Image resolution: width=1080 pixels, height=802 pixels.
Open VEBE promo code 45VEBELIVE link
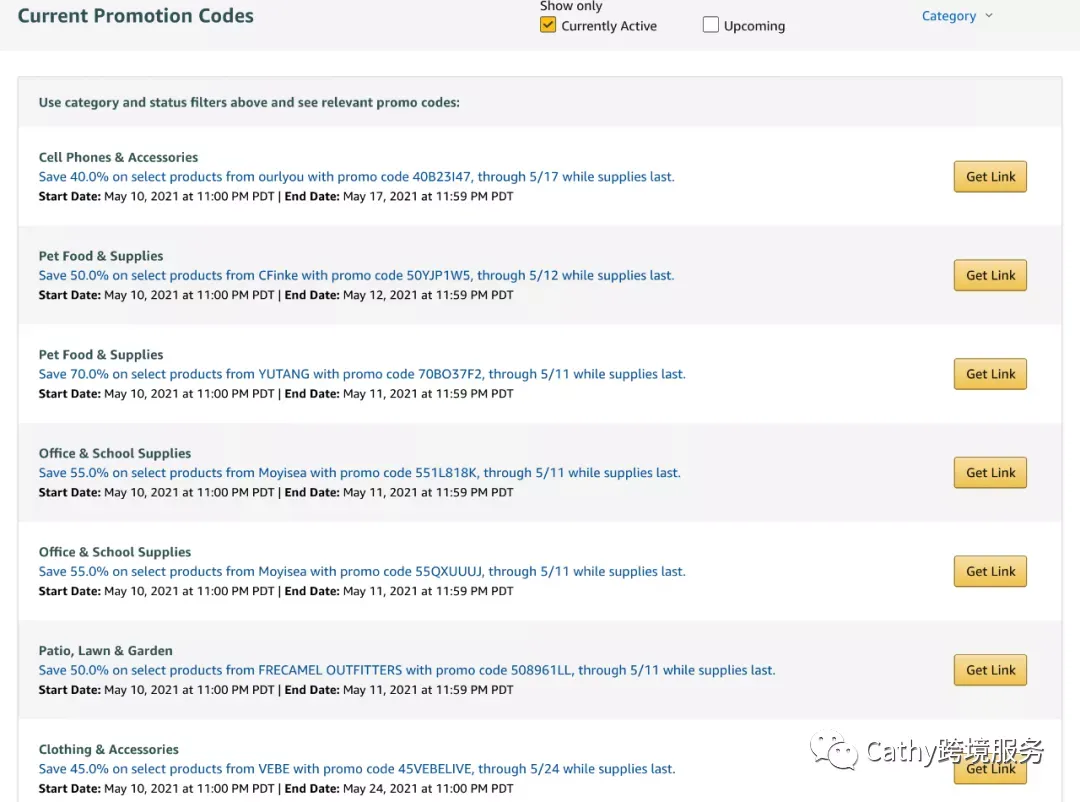pyautogui.click(x=357, y=768)
